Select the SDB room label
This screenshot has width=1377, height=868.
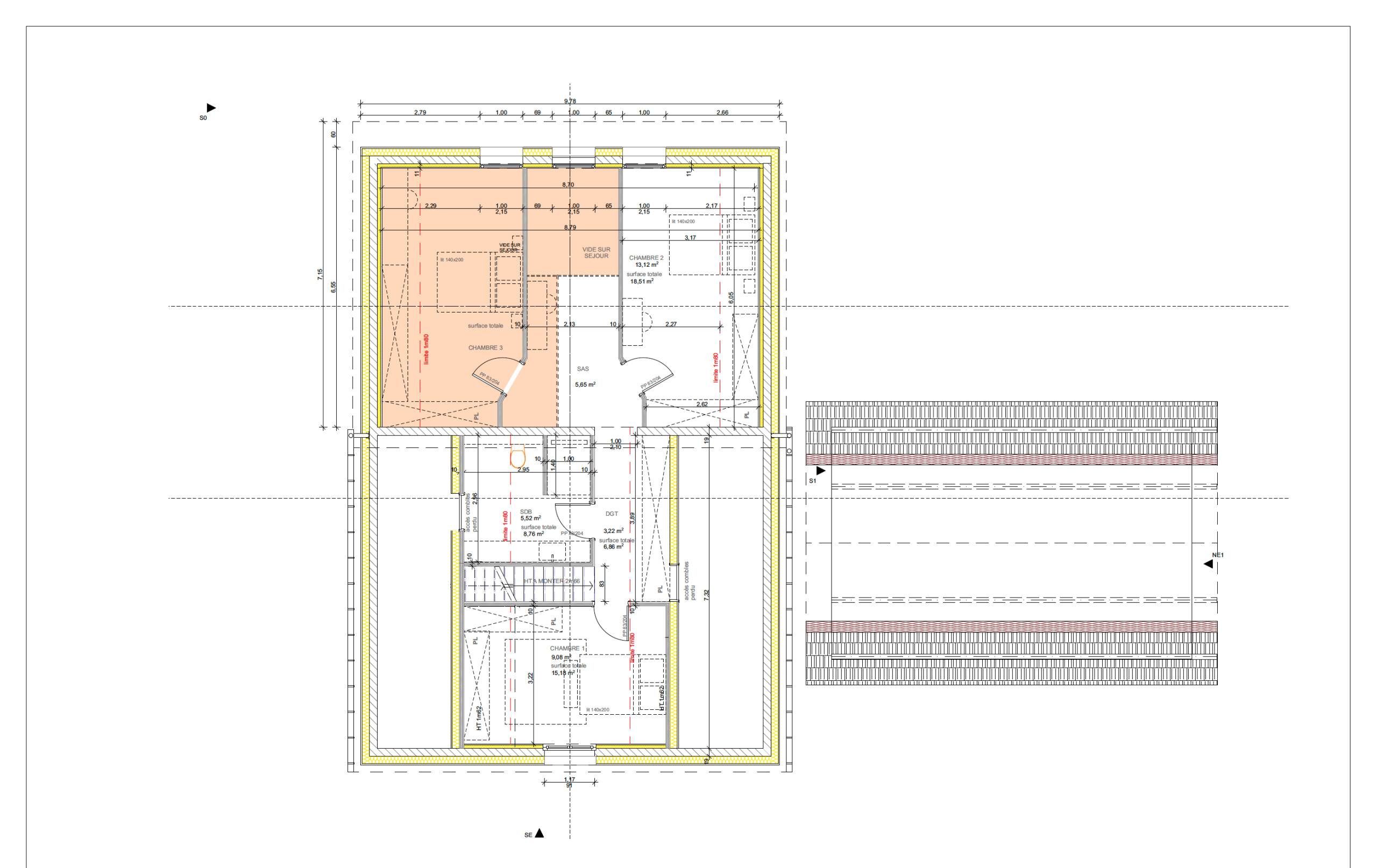pos(526,512)
